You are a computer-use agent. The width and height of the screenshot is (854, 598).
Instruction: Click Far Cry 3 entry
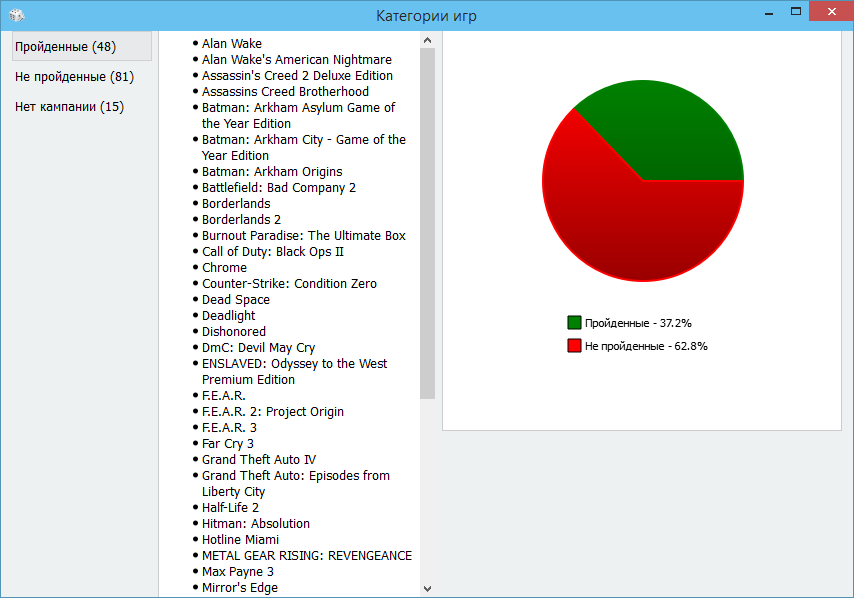click(x=228, y=444)
